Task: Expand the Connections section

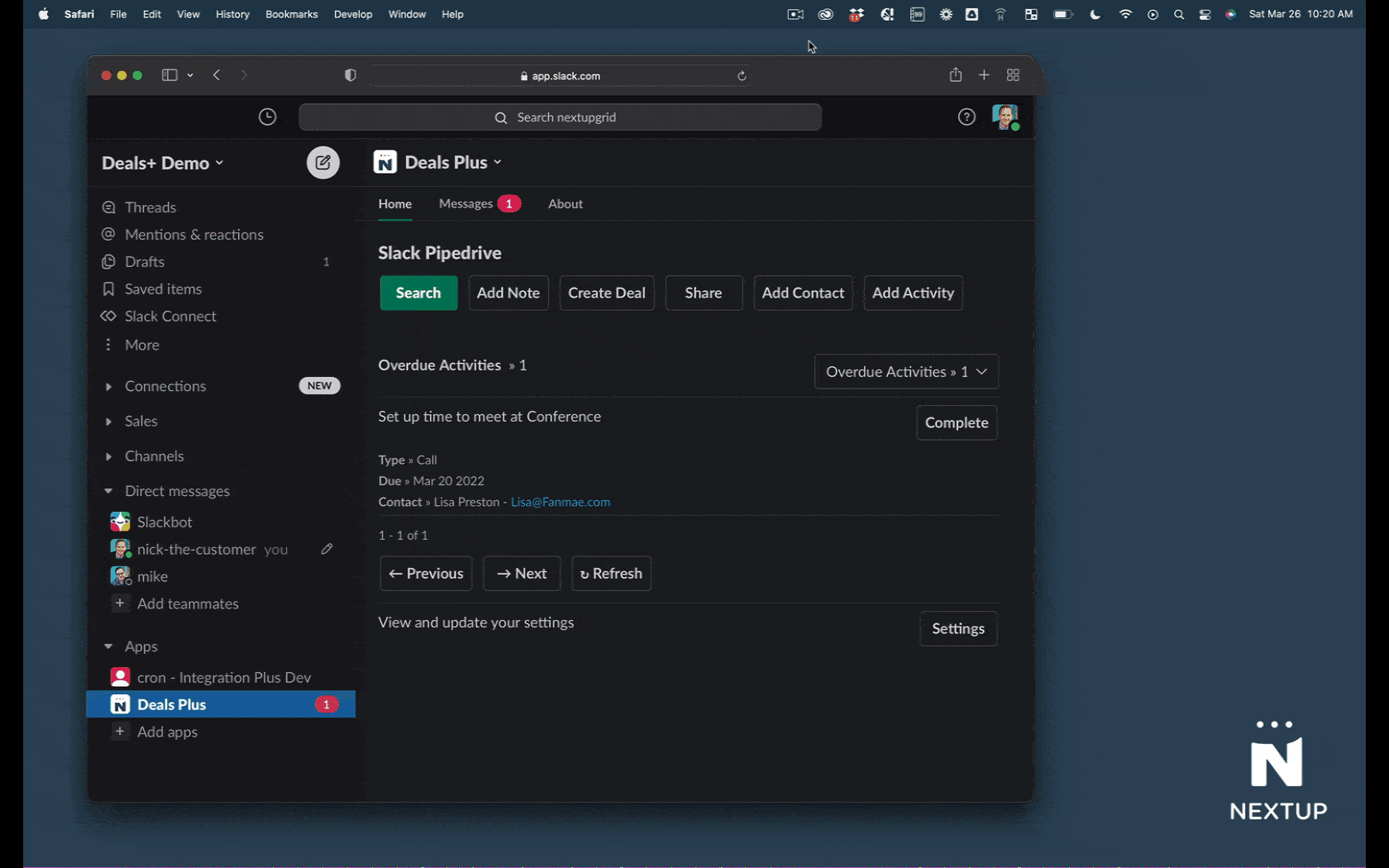Action: 108,386
